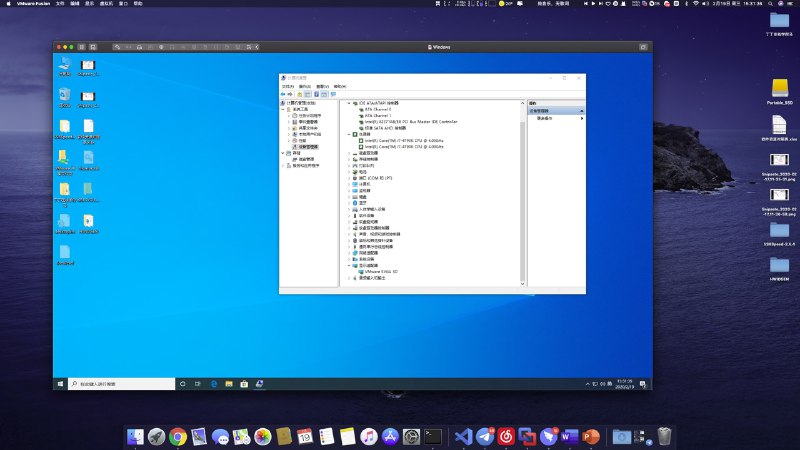Open the Music app in the Dock
The image size is (800, 450).
click(x=369, y=437)
